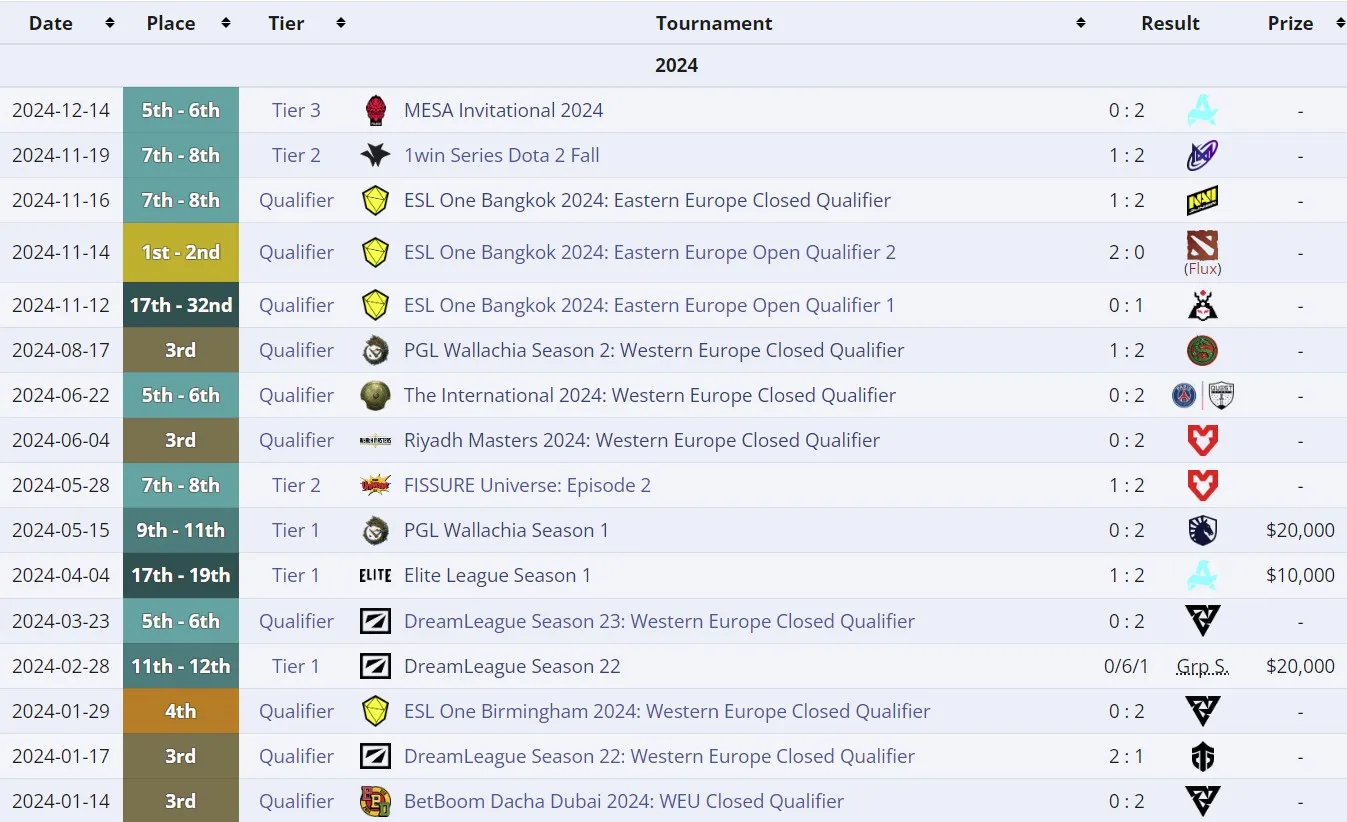Image resolution: width=1347 pixels, height=822 pixels.
Task: Sort table by Tier column arrows
Action: coord(341,22)
